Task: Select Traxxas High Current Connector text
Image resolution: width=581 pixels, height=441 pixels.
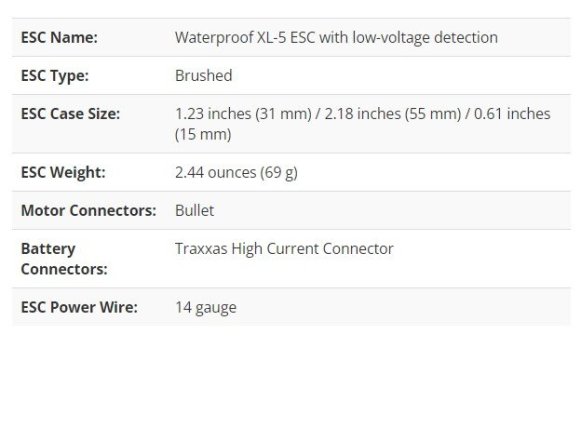Action: pyautogui.click(x=284, y=249)
